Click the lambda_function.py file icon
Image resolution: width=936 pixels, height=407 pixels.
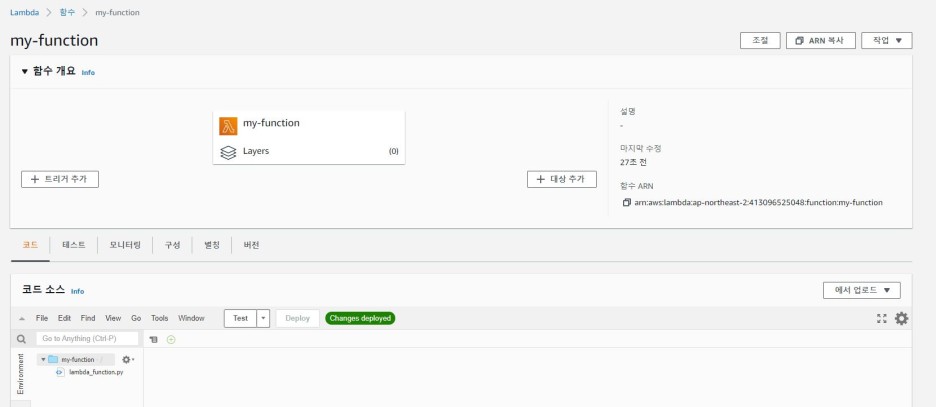tap(60, 372)
